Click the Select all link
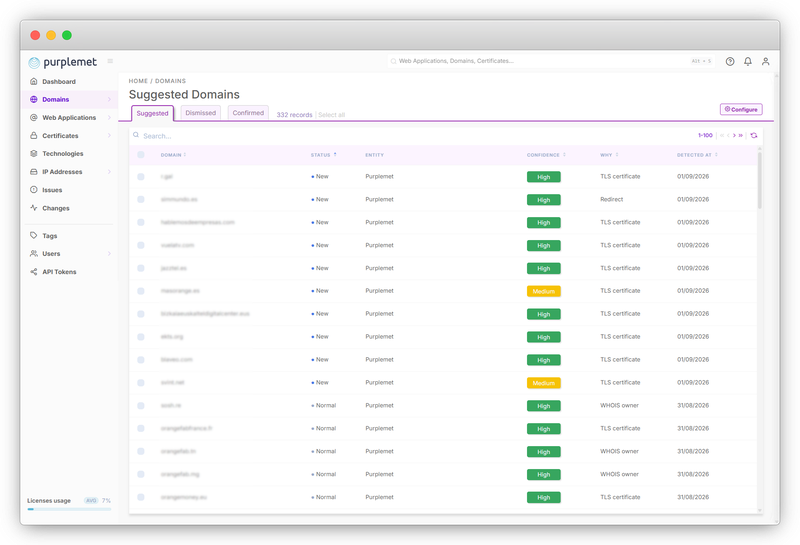800x545 pixels. pos(332,115)
